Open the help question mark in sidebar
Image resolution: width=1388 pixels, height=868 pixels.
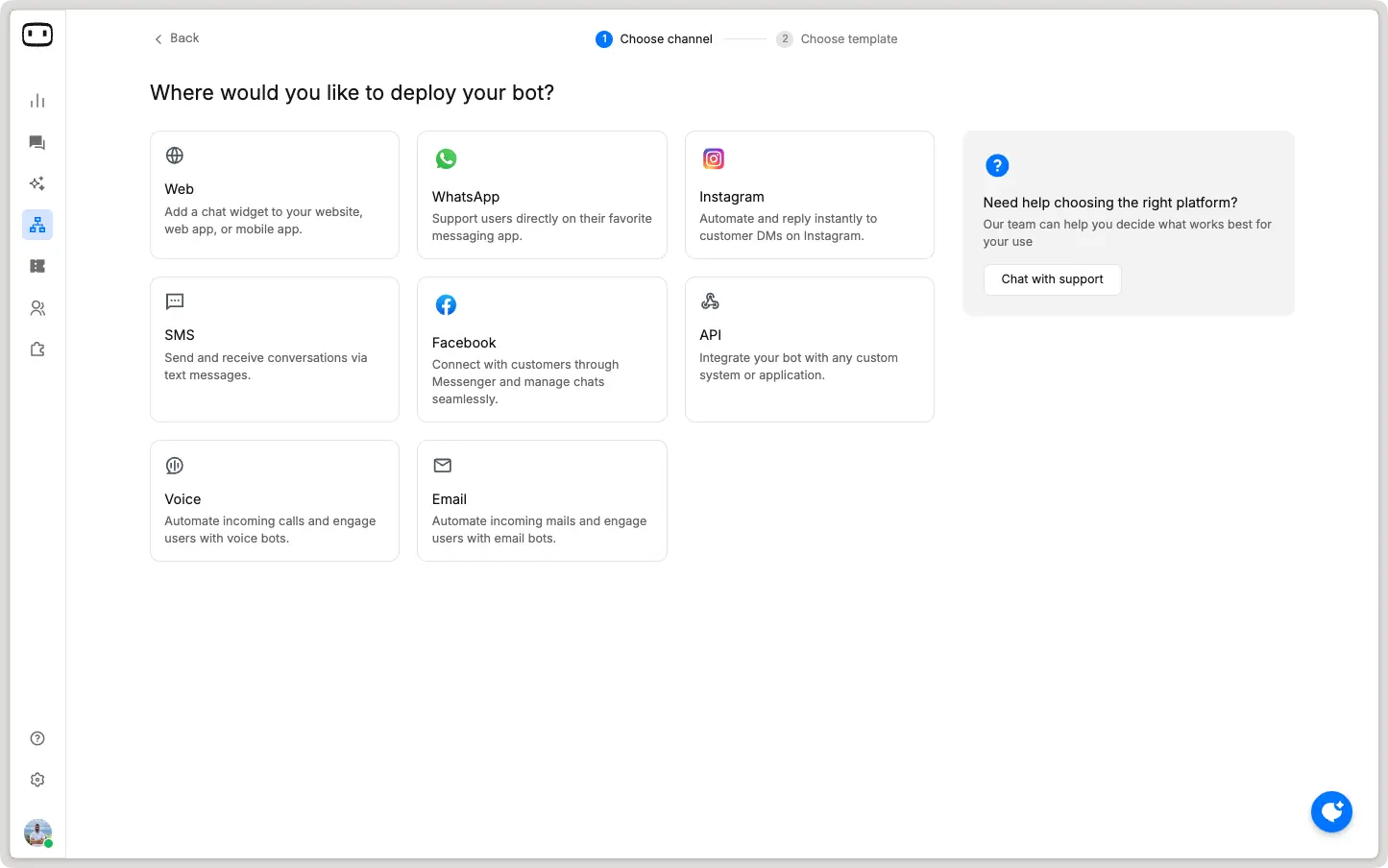[x=37, y=738]
